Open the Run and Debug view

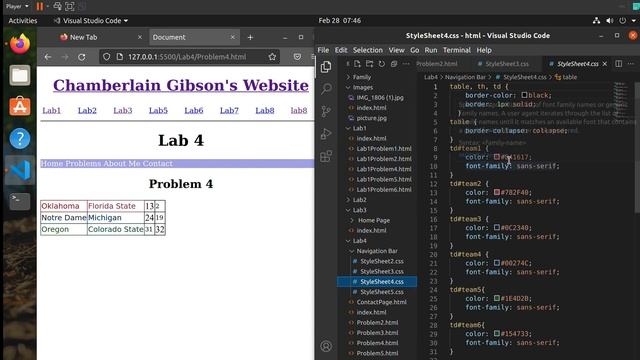pos(326,133)
